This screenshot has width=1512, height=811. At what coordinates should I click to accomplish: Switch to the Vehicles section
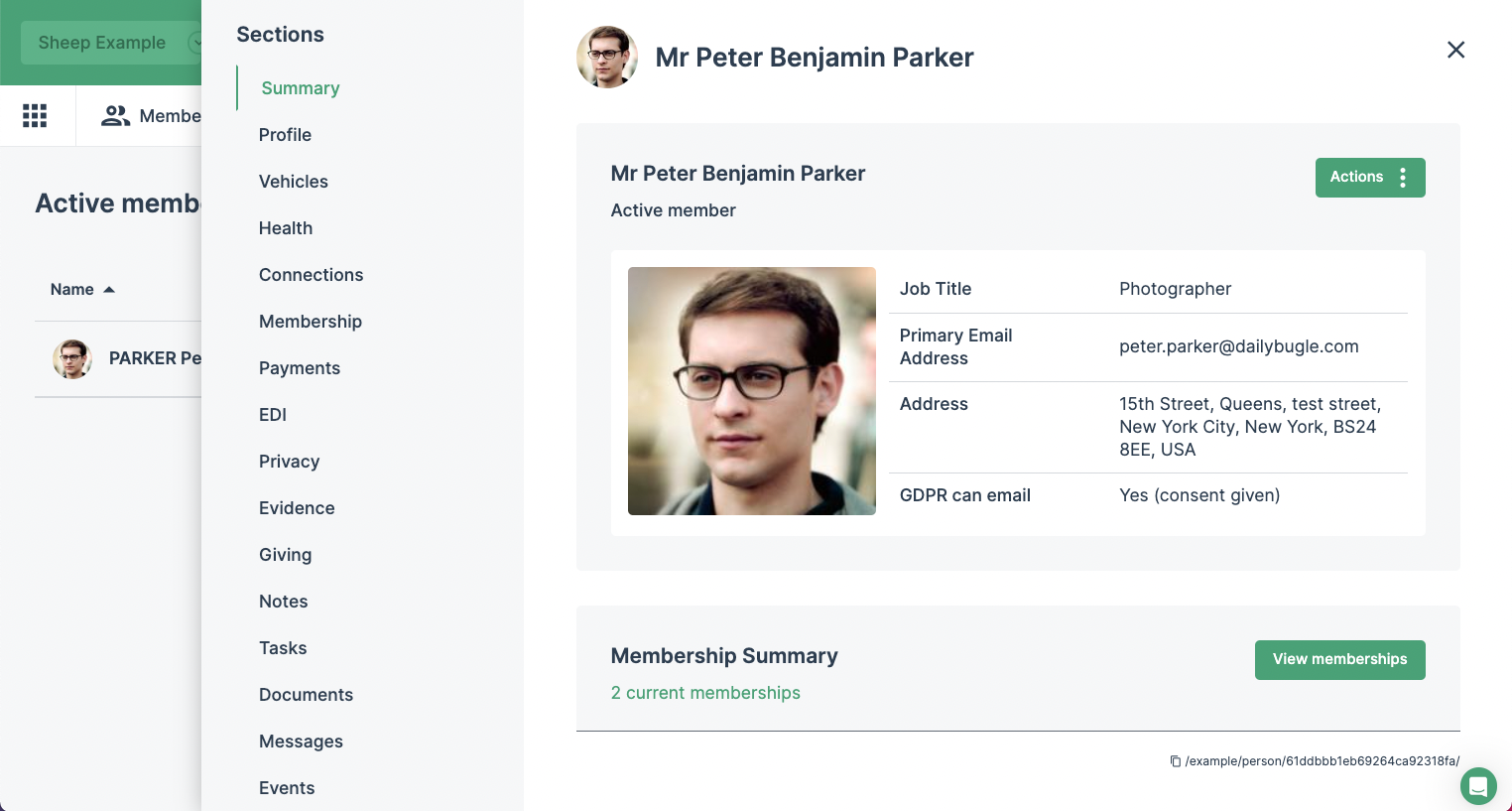[x=294, y=181]
